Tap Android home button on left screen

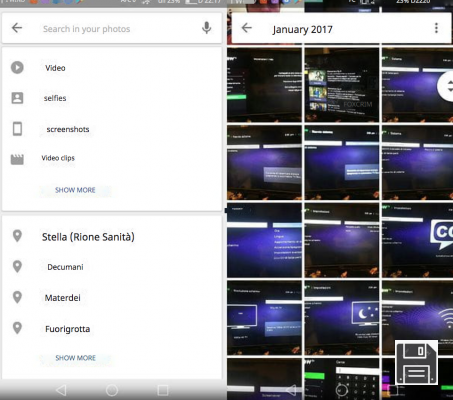tap(112, 390)
